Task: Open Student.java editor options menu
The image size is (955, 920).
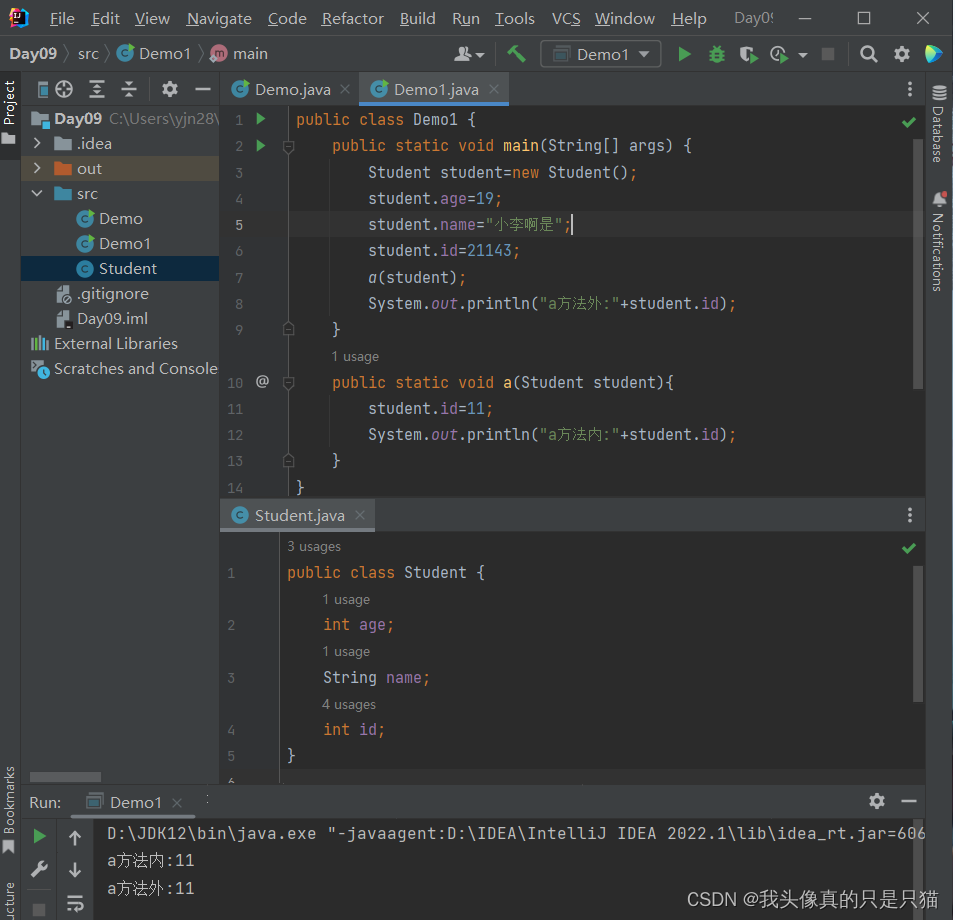Action: click(909, 516)
